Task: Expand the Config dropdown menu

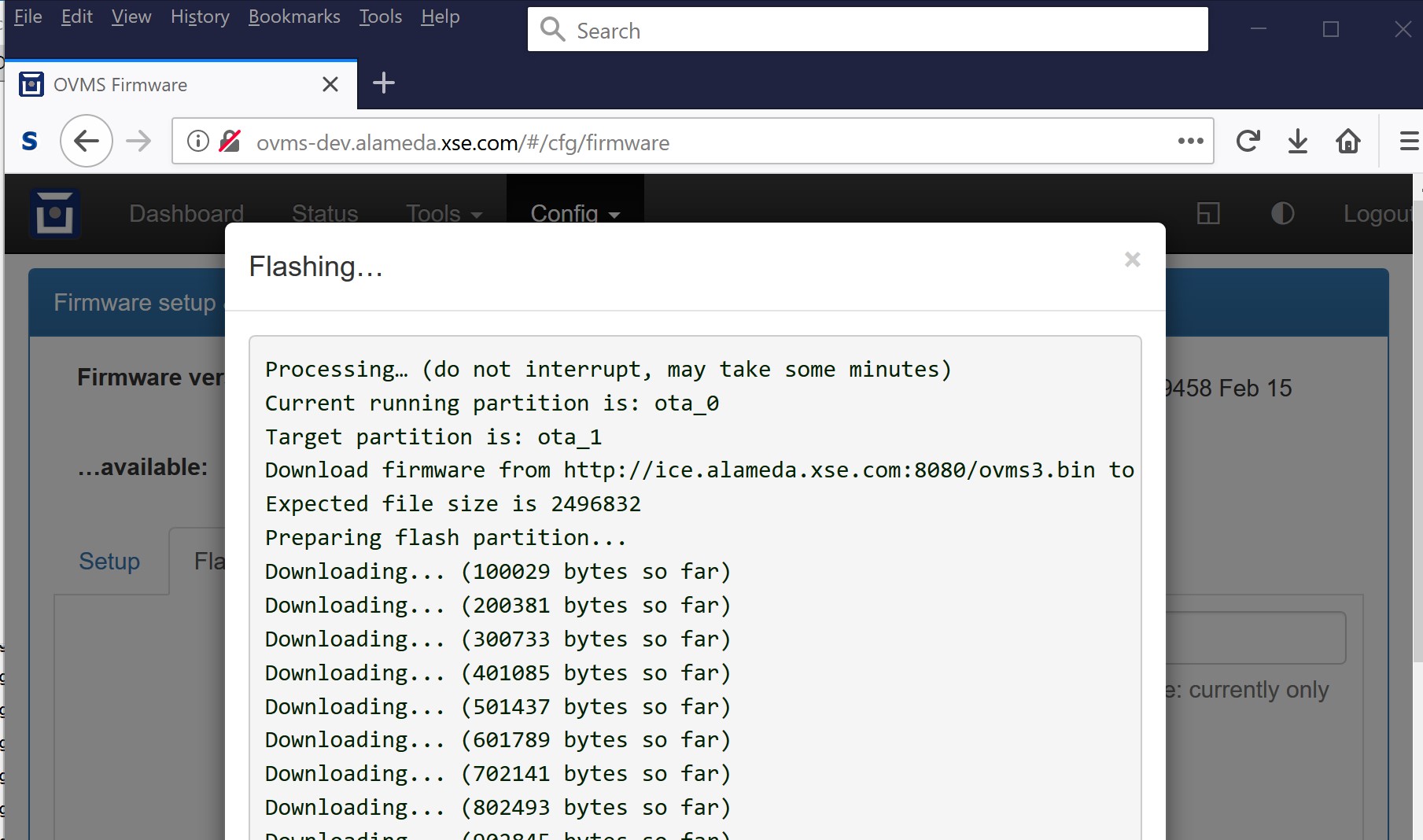Action: tap(575, 213)
